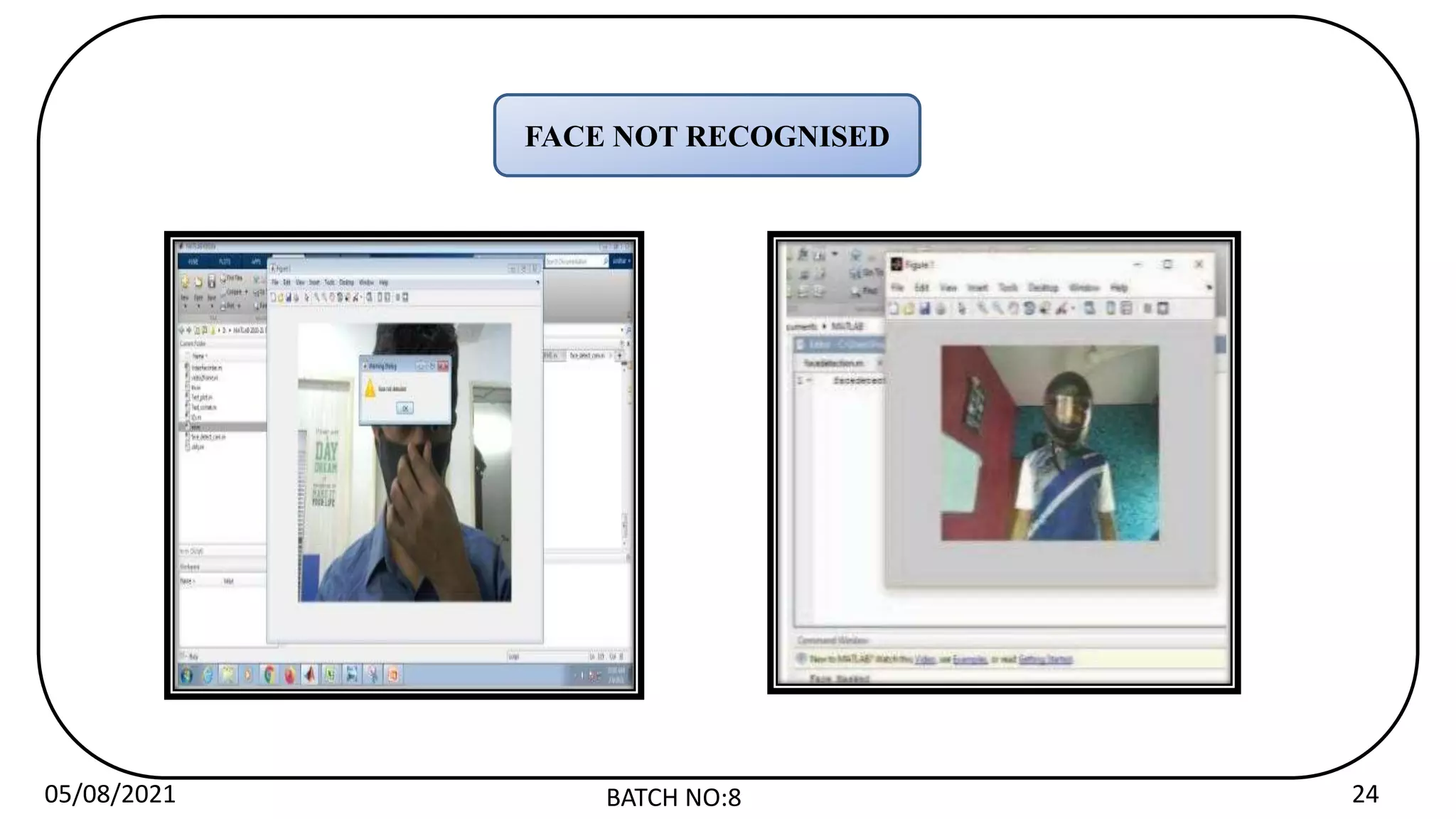Click Find button in right MATLAB toolstrip
The width and height of the screenshot is (1456, 819).
pos(865,290)
